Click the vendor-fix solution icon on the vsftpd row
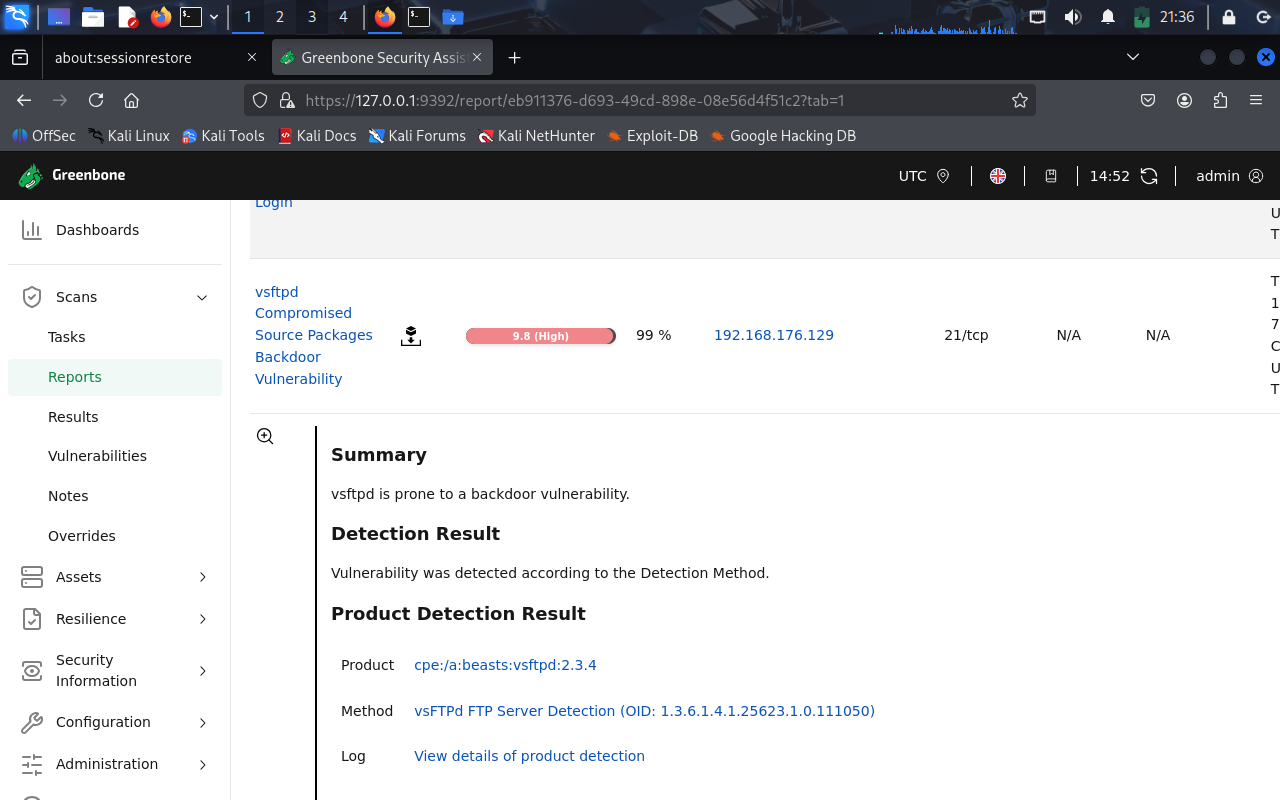This screenshot has height=800, width=1280. coord(411,337)
